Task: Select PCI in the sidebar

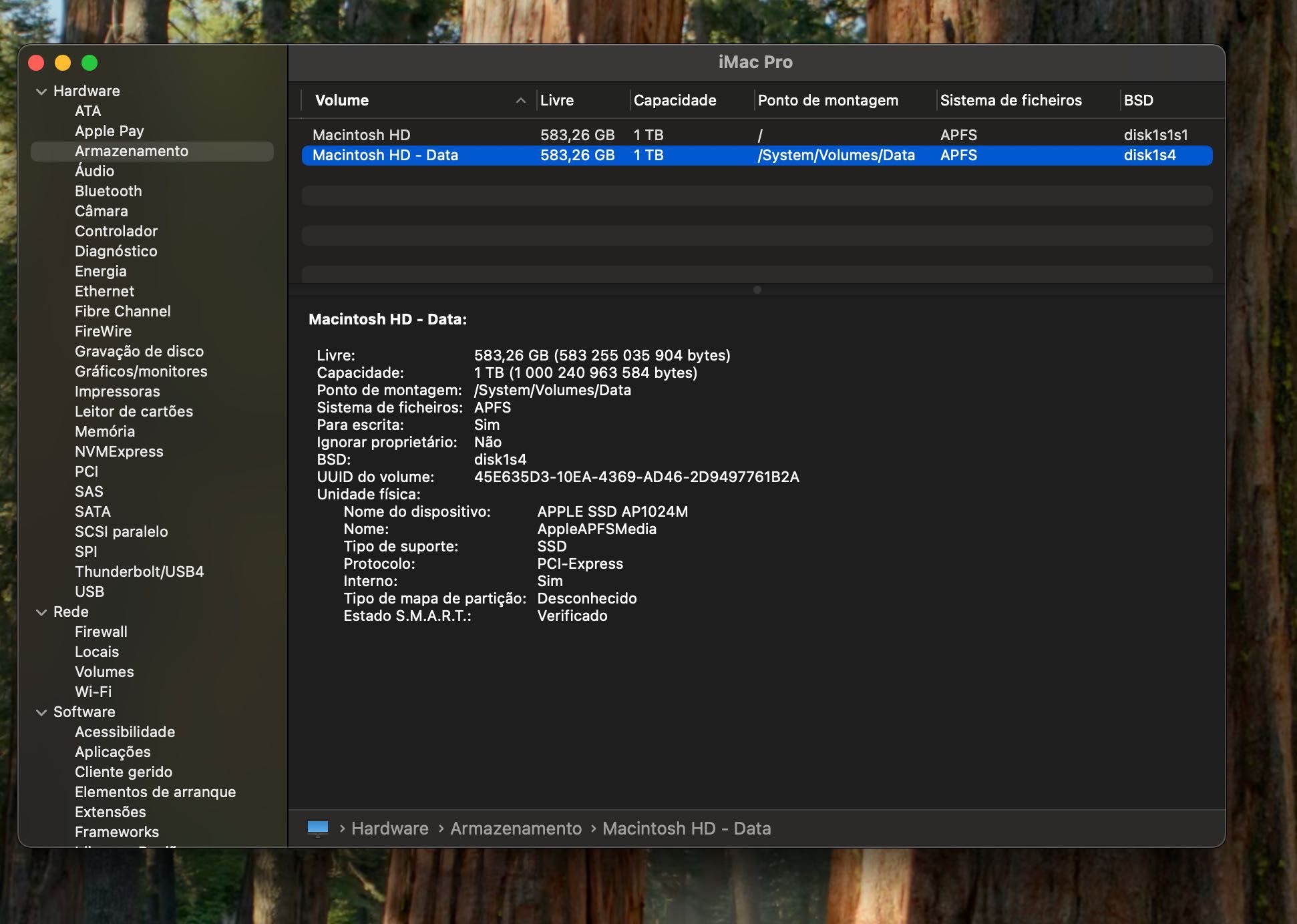Action: [87, 471]
